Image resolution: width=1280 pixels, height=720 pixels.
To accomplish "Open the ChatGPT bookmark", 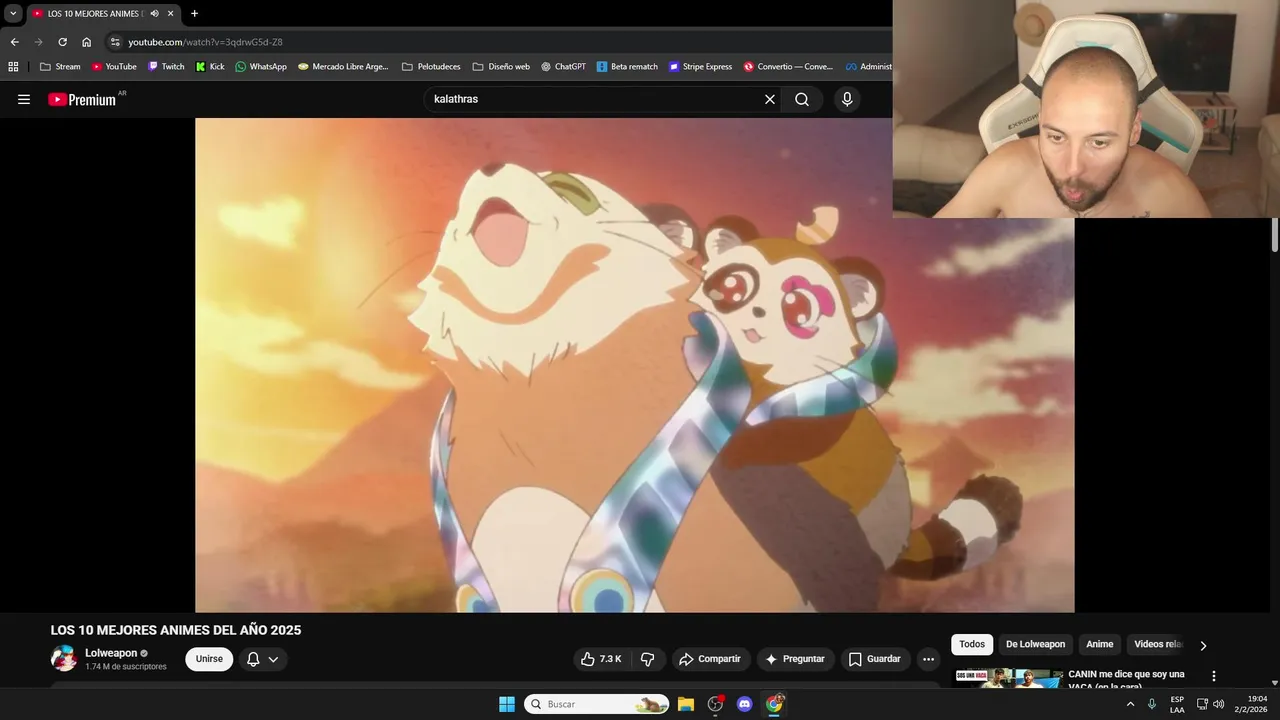I will (x=563, y=67).
